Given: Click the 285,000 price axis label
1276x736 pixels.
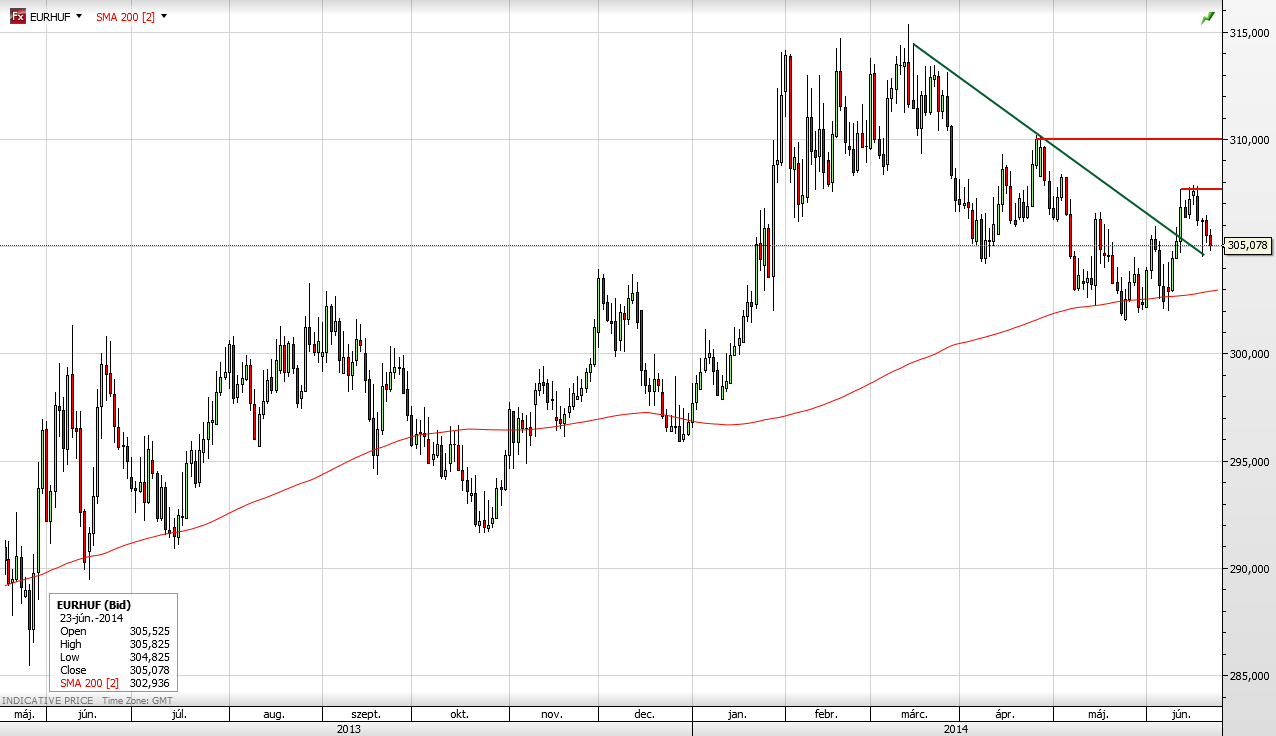Looking at the screenshot, I should [x=1247, y=676].
